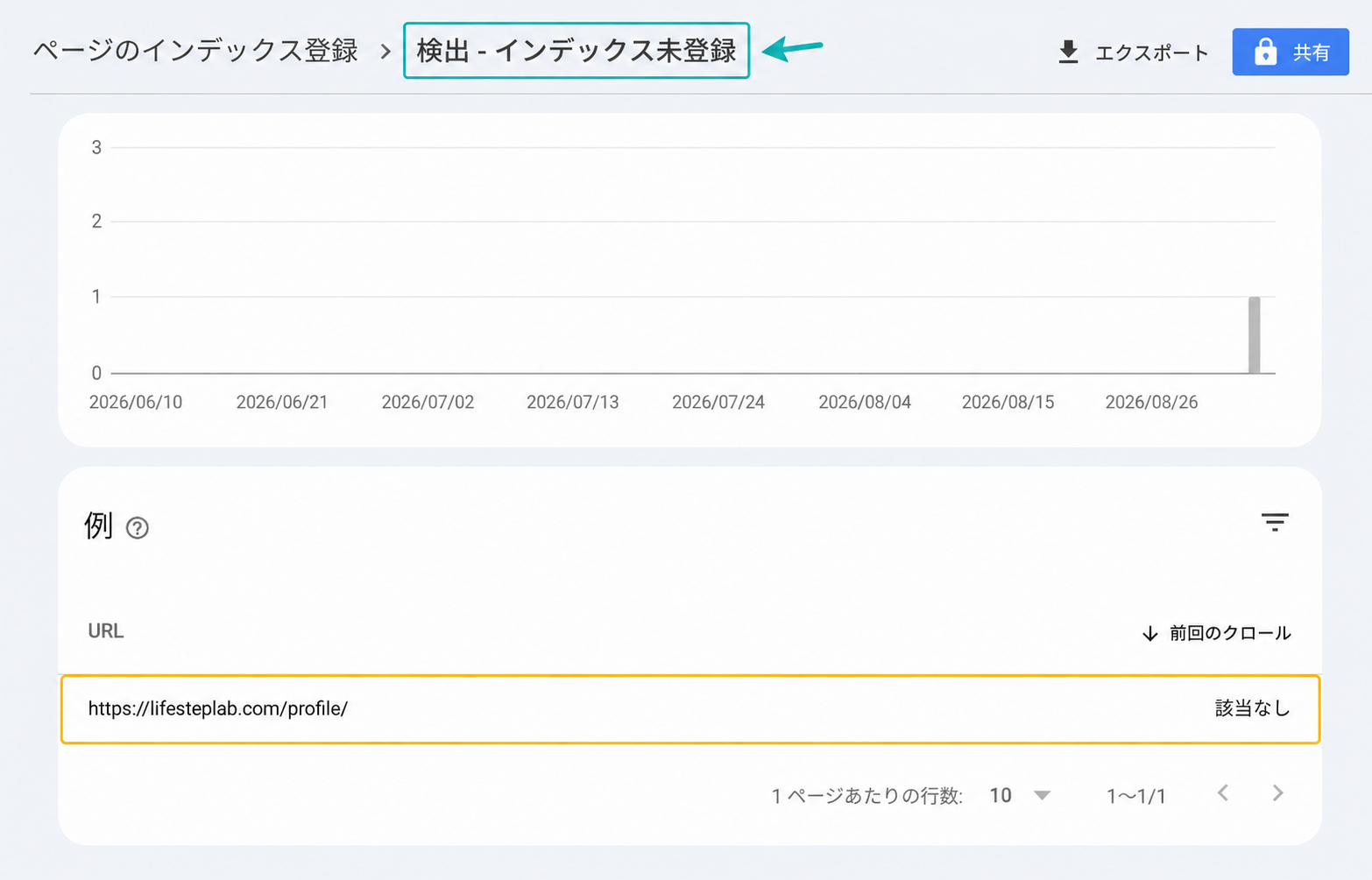Click the 2026/06/21 axis date label
The width and height of the screenshot is (1372, 880).
(282, 403)
